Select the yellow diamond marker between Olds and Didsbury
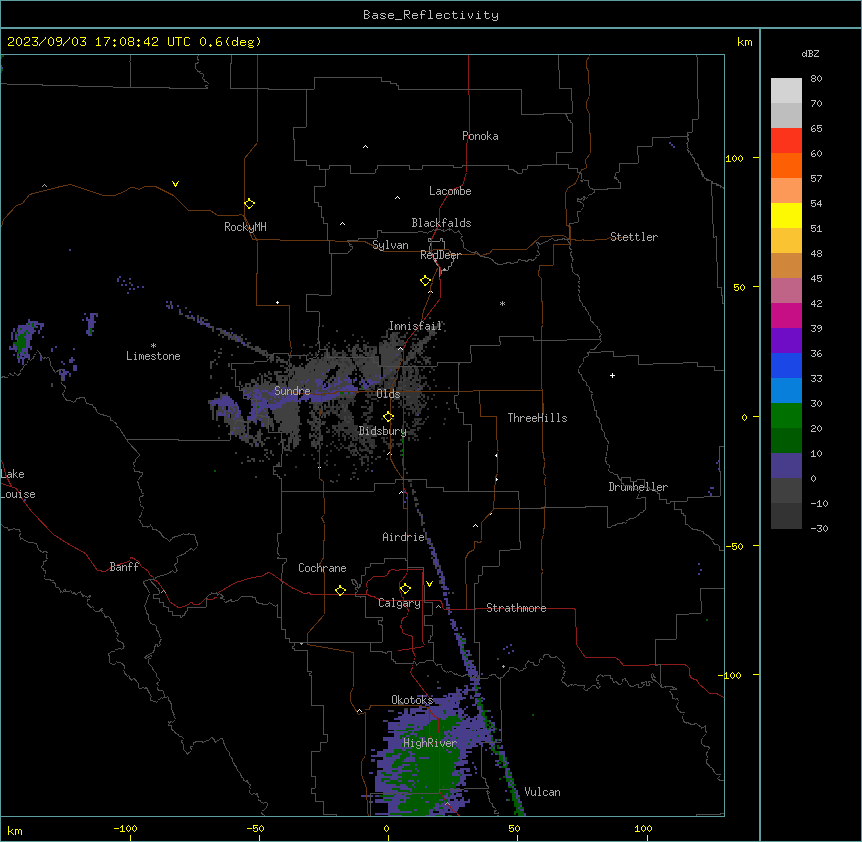The height and width of the screenshot is (842, 862). [389, 417]
